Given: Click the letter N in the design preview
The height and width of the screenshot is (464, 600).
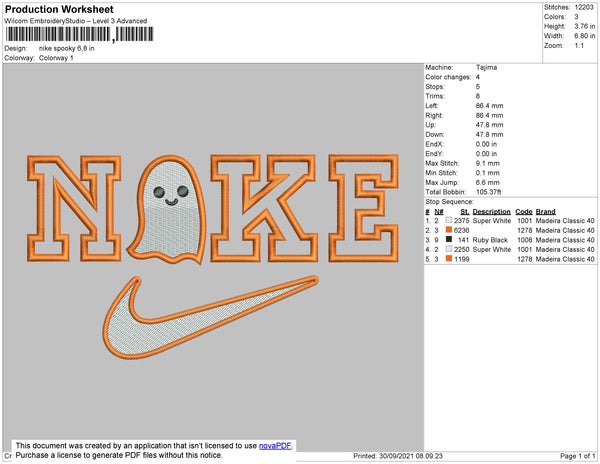Looking at the screenshot, I should click(x=74, y=208).
